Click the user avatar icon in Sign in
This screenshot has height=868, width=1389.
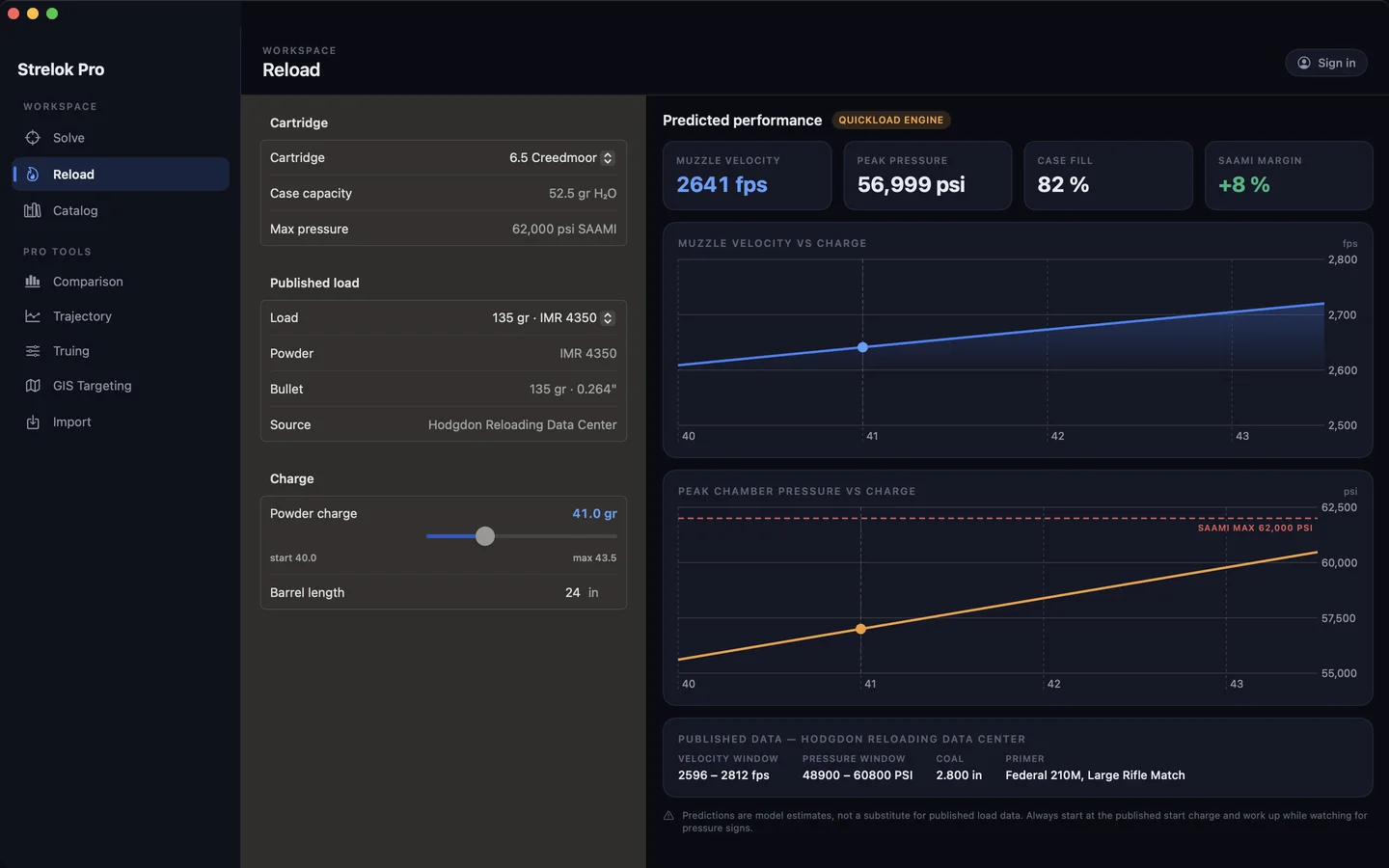point(1304,63)
